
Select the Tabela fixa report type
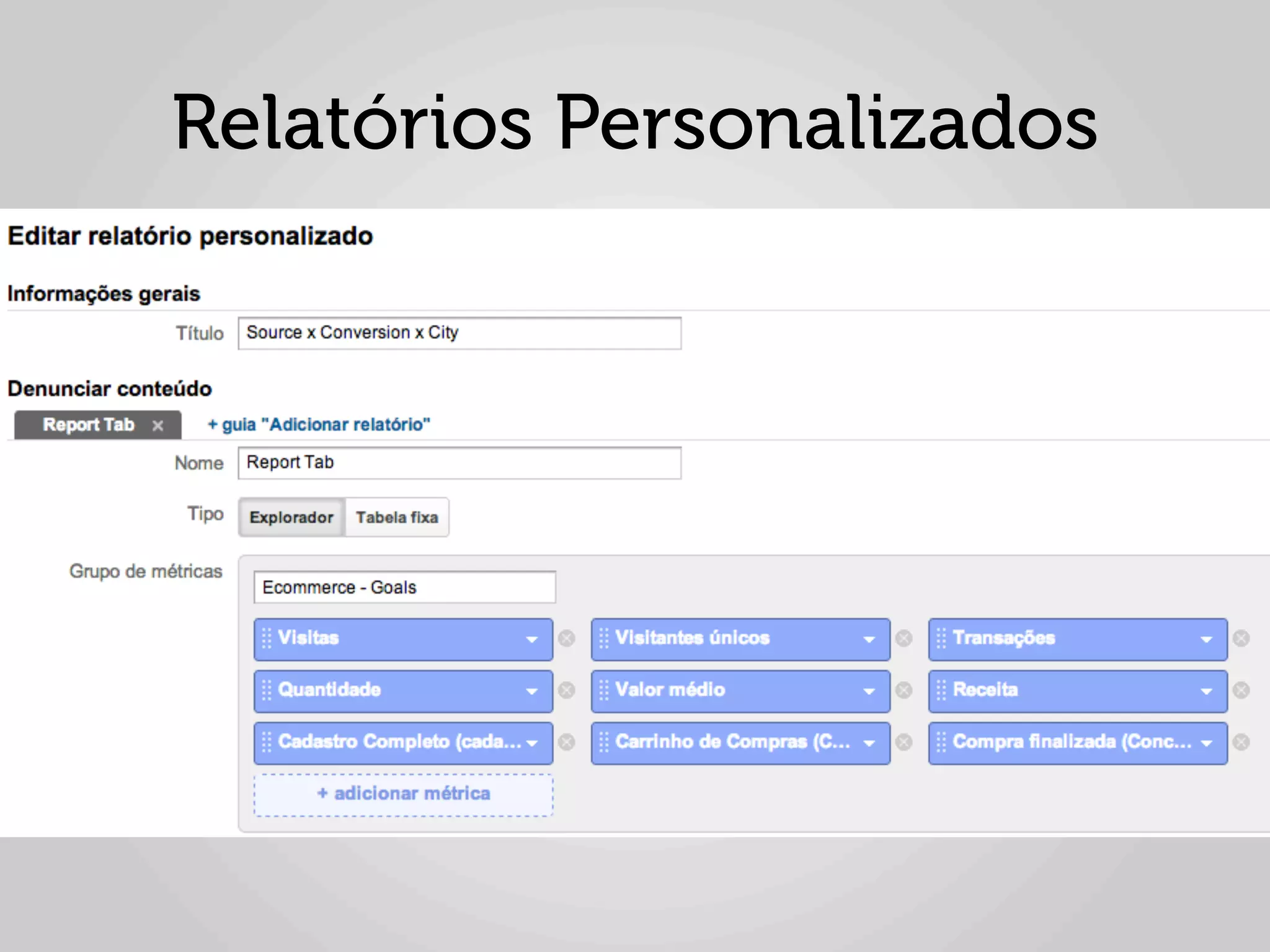click(x=397, y=517)
